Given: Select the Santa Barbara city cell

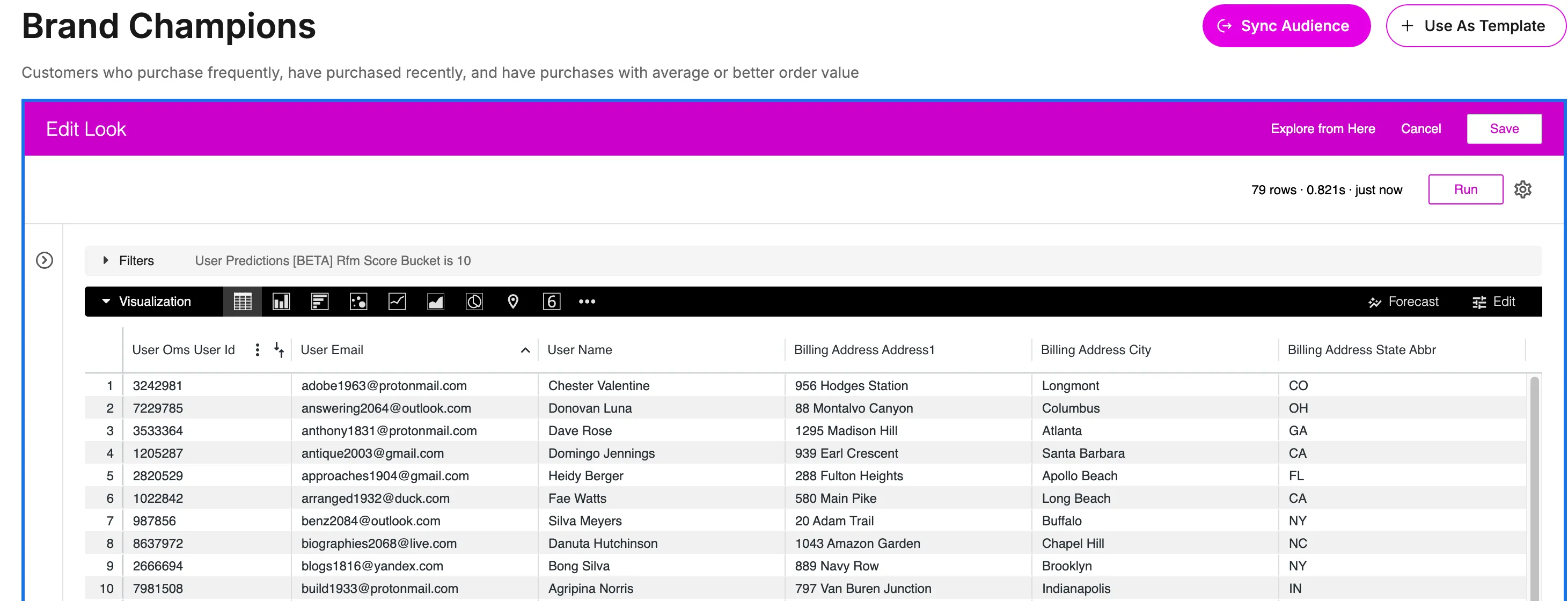Looking at the screenshot, I should pyautogui.click(x=1155, y=453).
